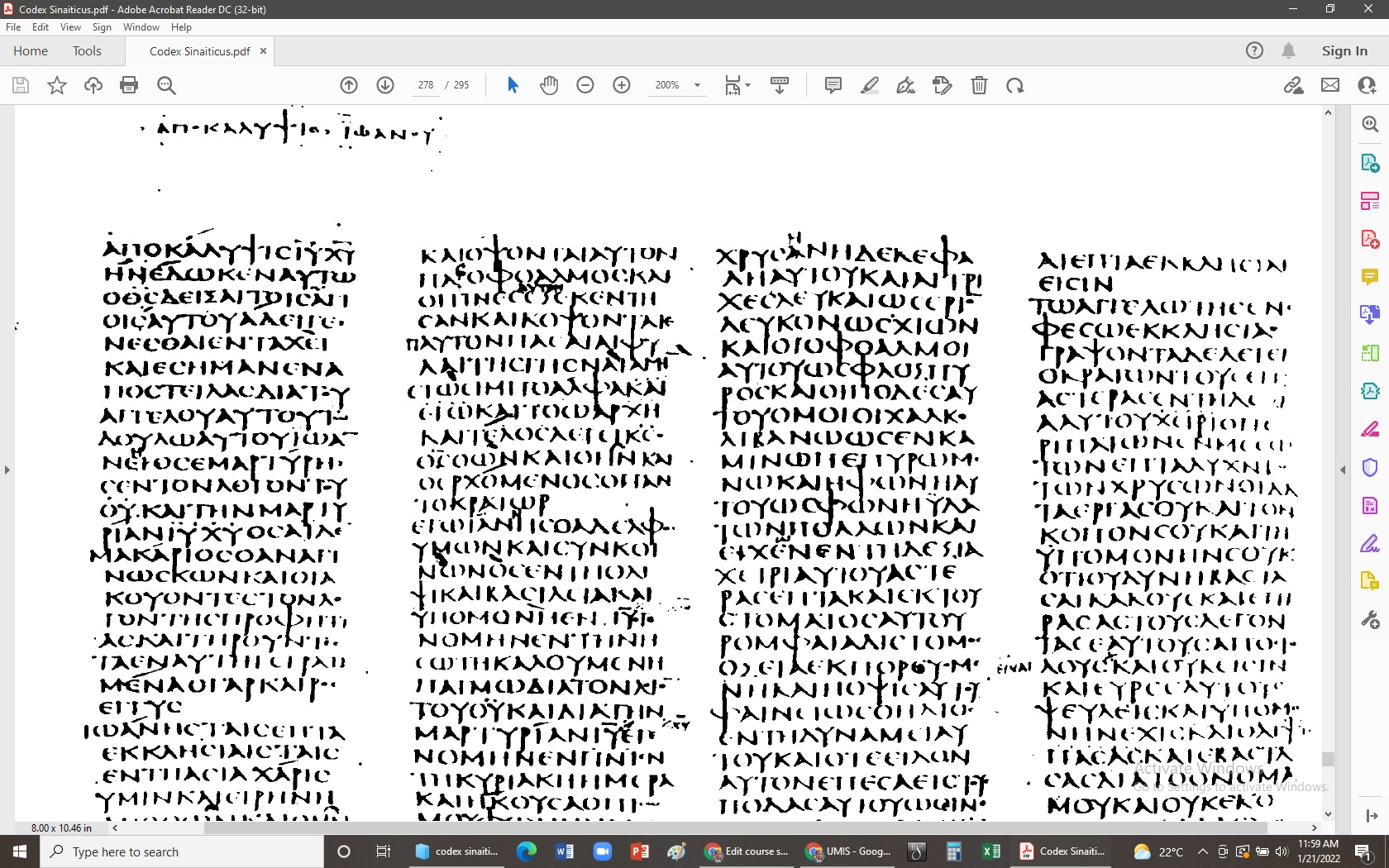The height and width of the screenshot is (868, 1389).
Task: Open Microsoft Edge from the taskbar
Action: (x=526, y=851)
